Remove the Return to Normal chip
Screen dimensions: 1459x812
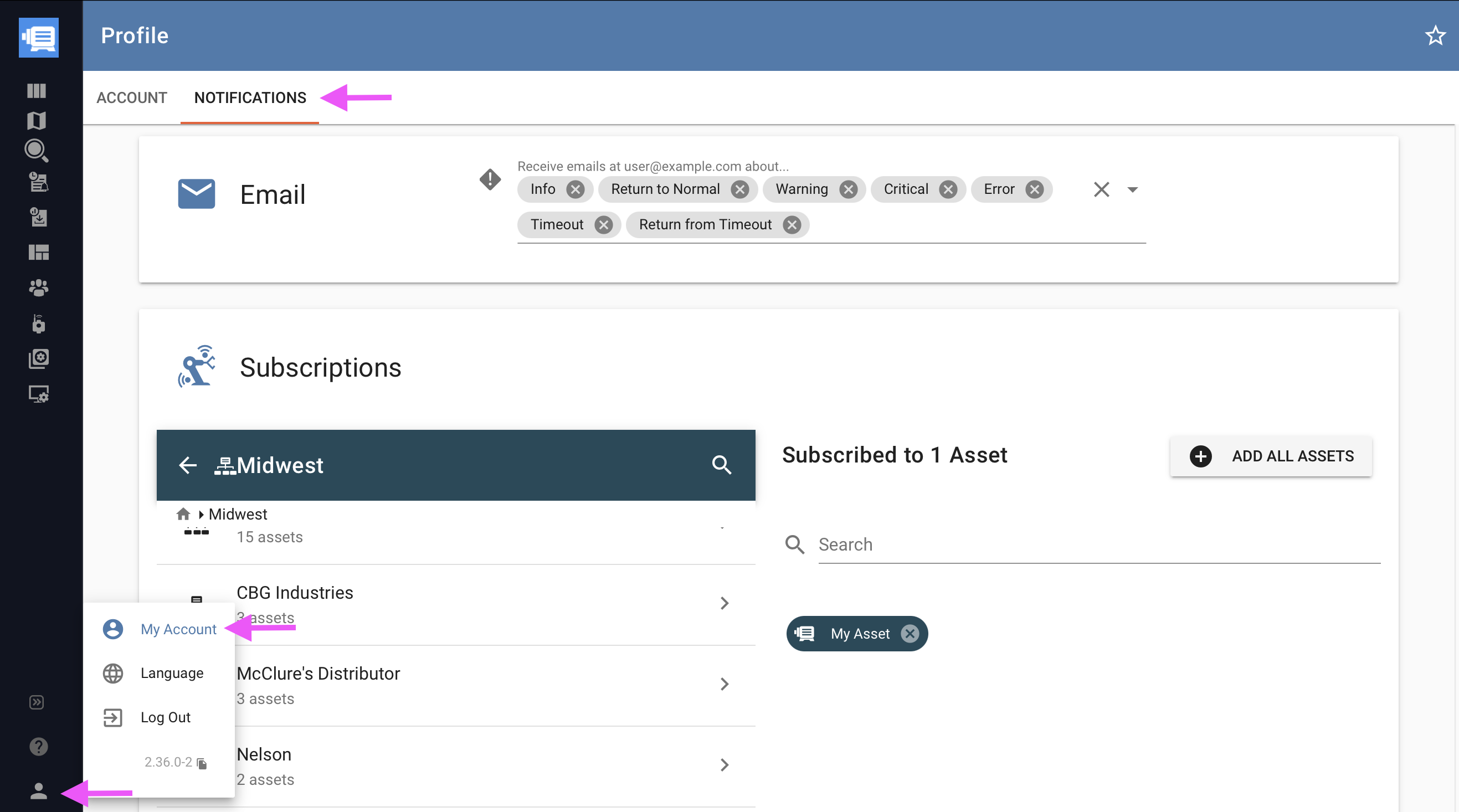[x=739, y=189]
